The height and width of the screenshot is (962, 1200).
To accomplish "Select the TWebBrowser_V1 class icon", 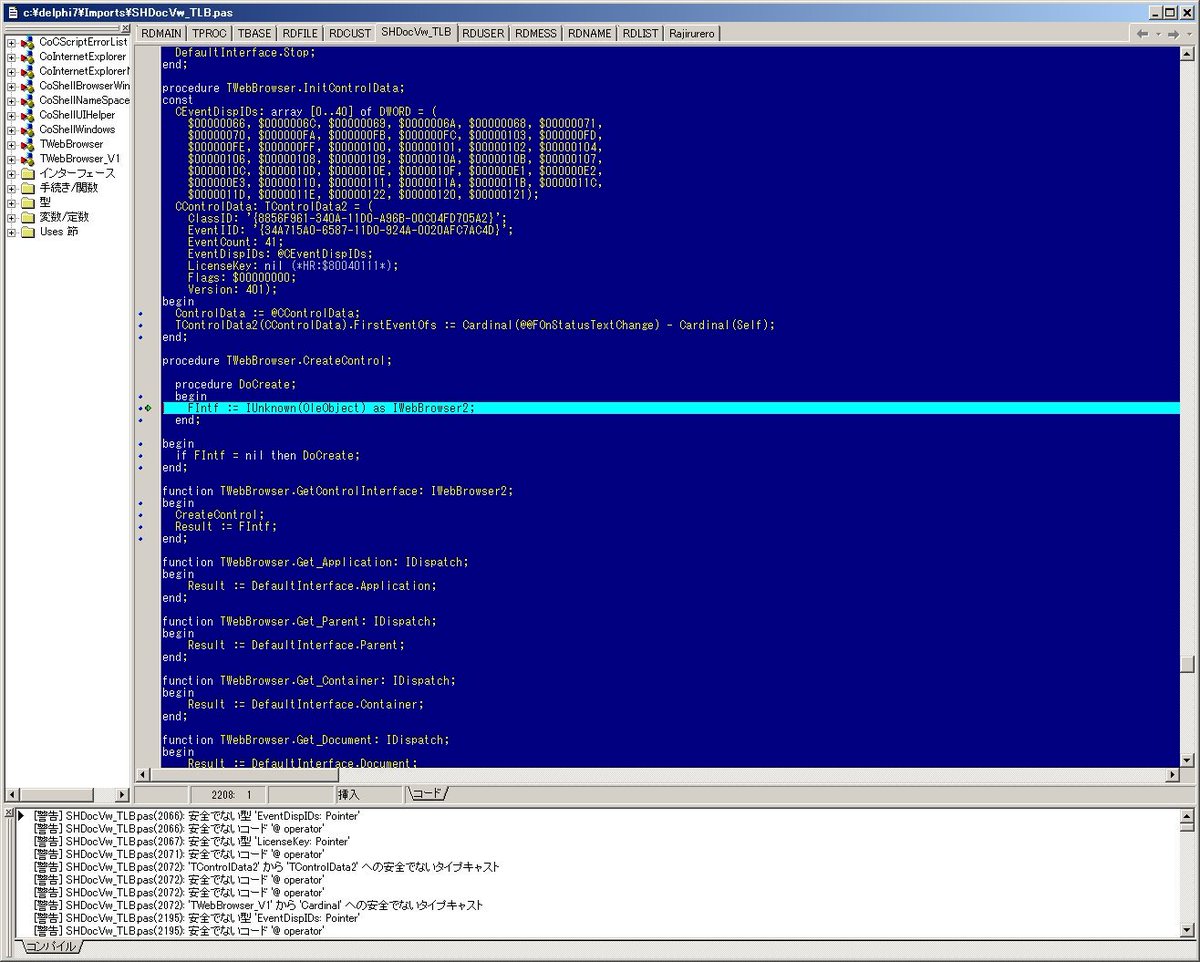I will pyautogui.click(x=27, y=159).
